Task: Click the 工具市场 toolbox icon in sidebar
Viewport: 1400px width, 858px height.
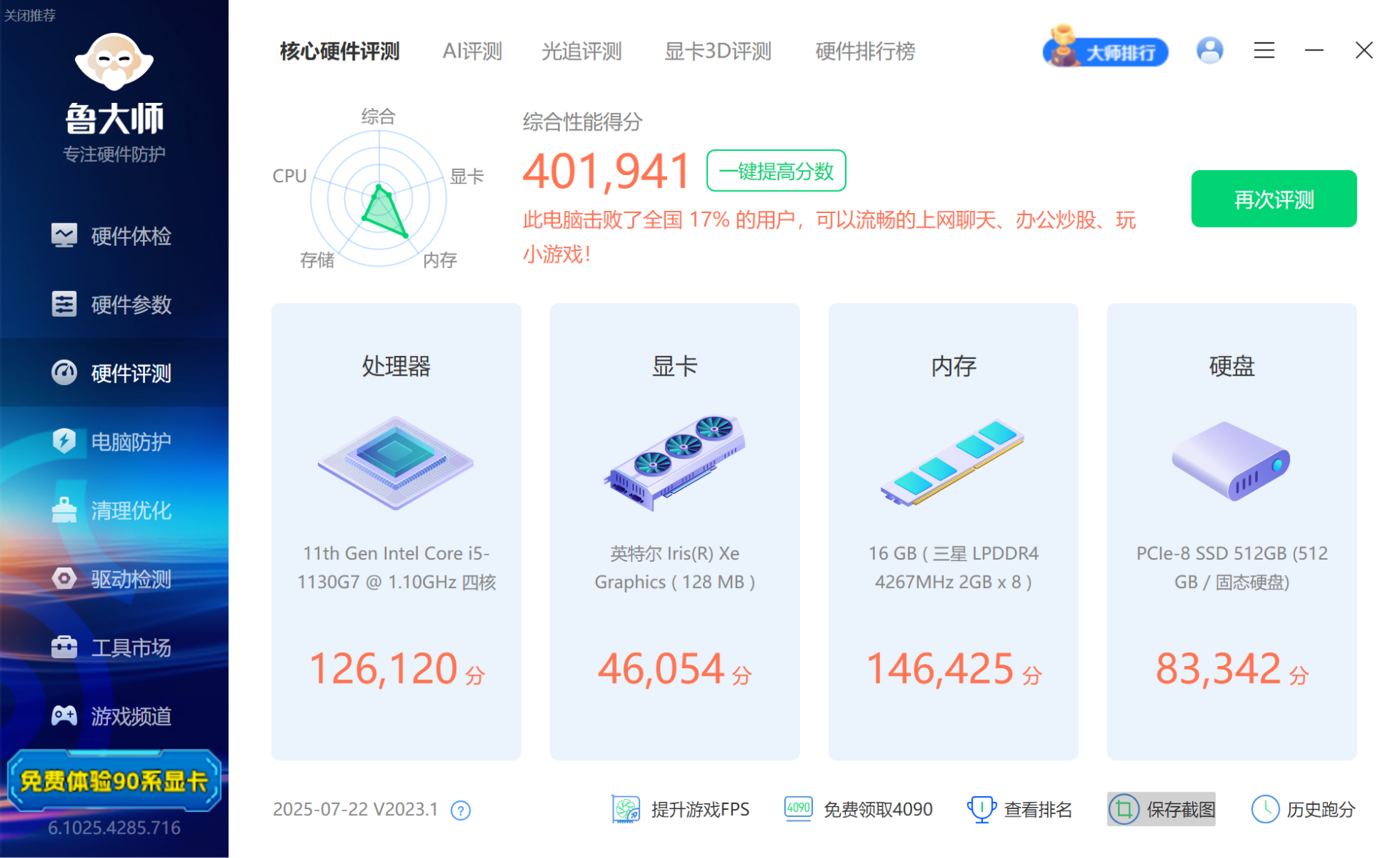Action: coord(64,647)
